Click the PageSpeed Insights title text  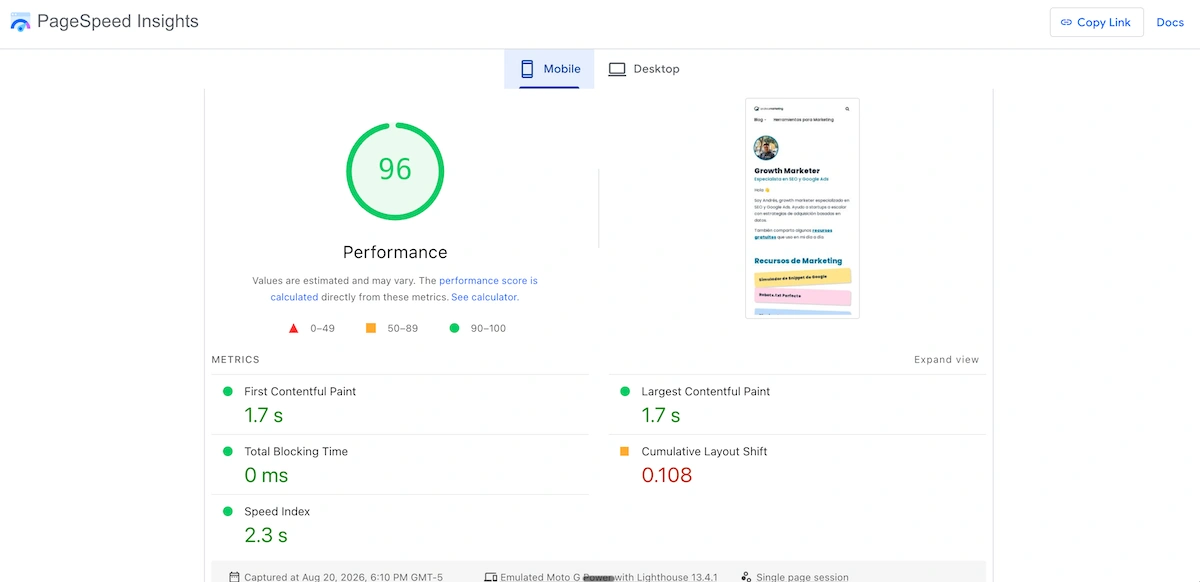coord(118,21)
